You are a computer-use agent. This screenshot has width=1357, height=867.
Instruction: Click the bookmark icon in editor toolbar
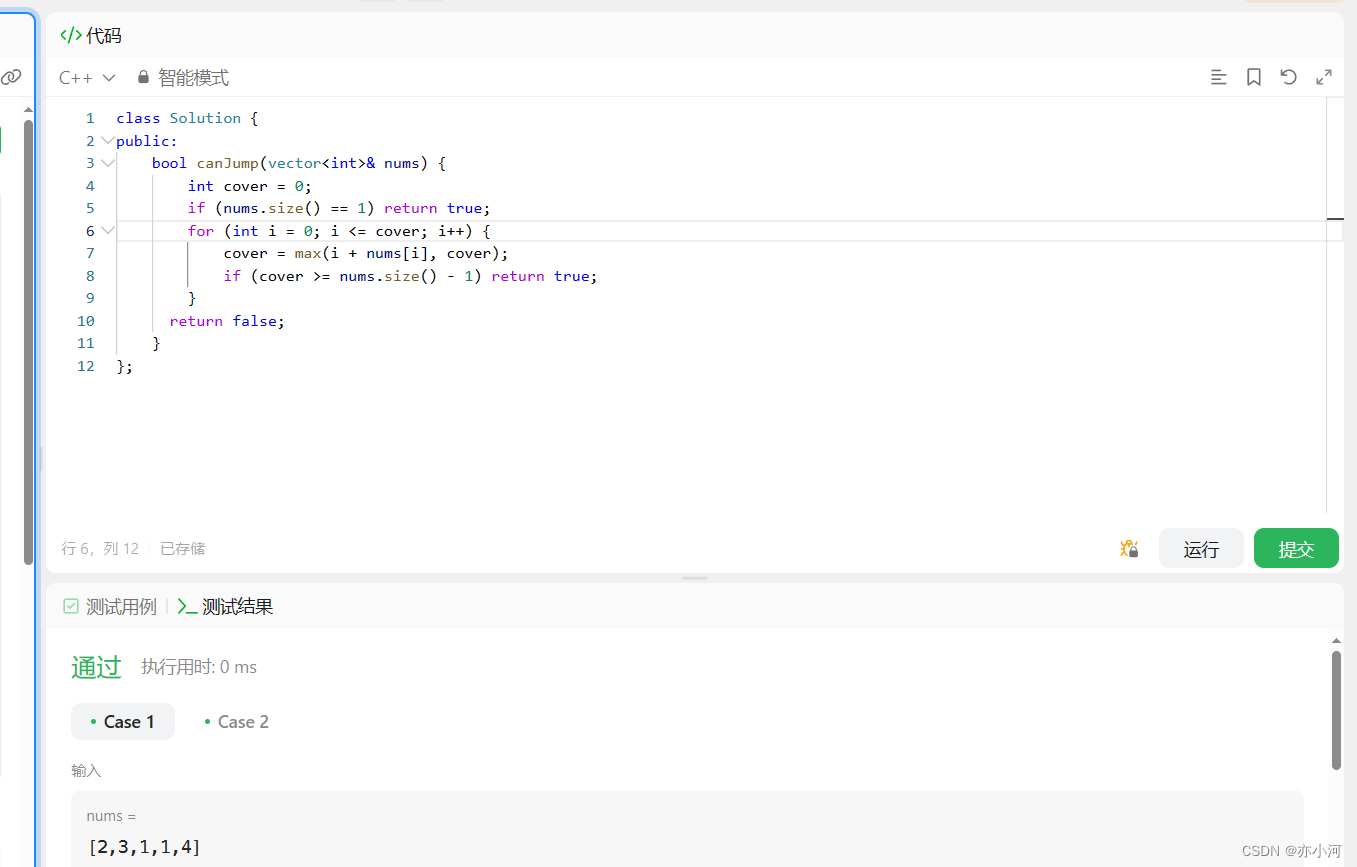(1253, 77)
